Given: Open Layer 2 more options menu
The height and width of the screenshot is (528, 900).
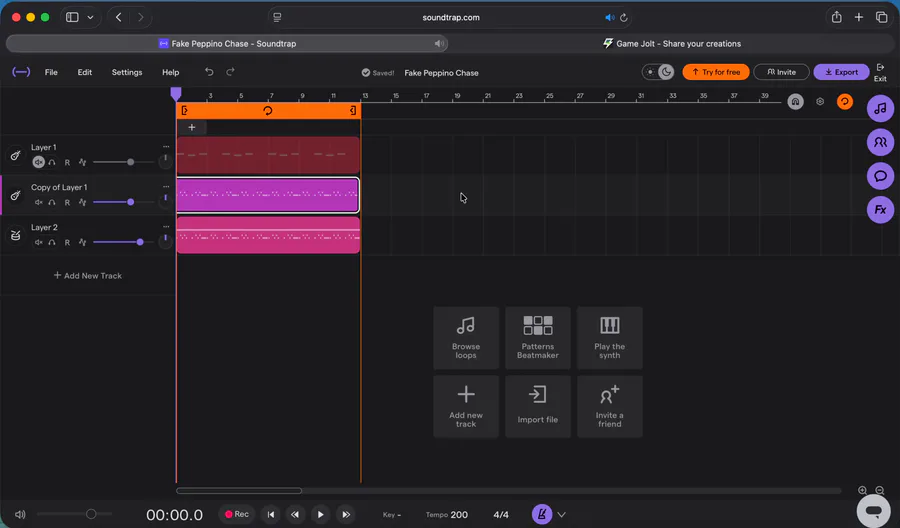Looking at the screenshot, I should 166,227.
